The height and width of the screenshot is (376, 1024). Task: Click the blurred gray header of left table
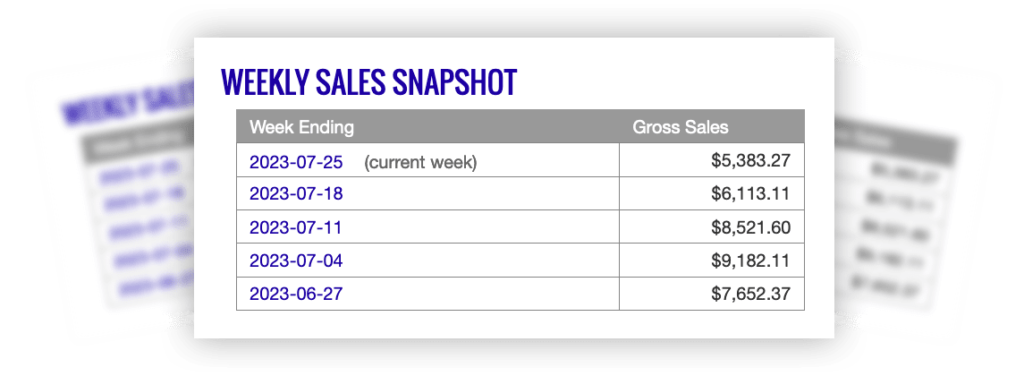(136, 144)
